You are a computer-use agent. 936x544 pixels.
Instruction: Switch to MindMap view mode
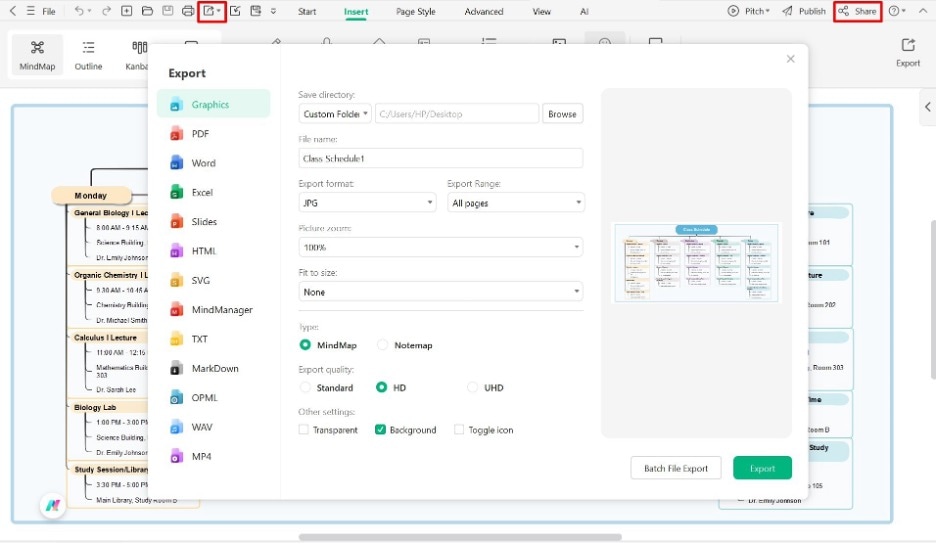click(x=37, y=54)
